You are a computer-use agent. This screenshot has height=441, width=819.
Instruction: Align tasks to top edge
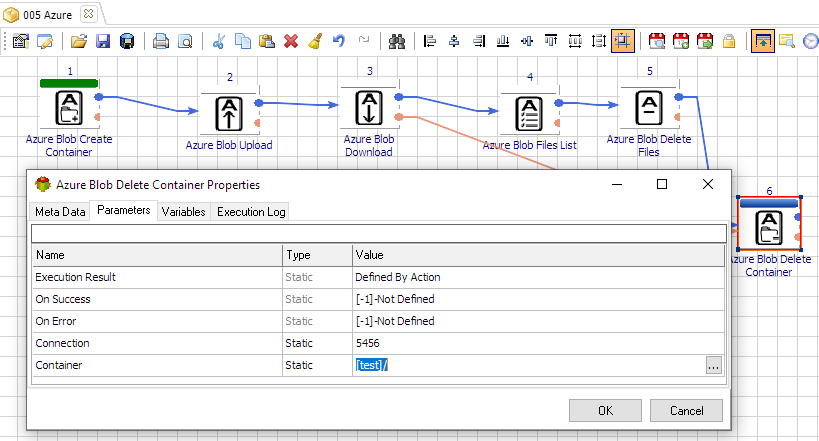click(551, 41)
